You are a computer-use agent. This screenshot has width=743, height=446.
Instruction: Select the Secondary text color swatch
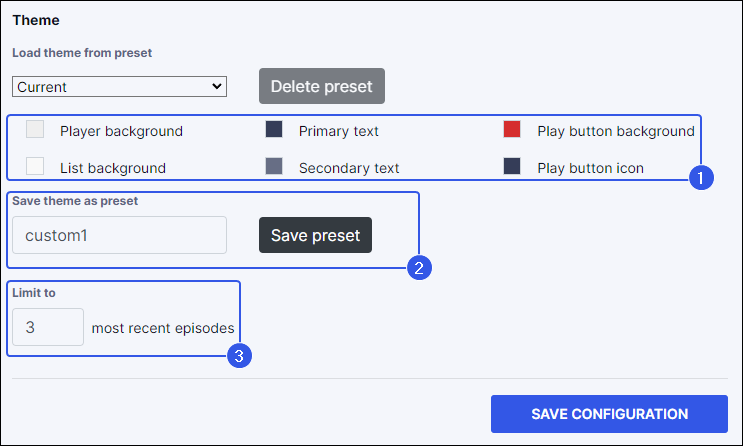274,166
